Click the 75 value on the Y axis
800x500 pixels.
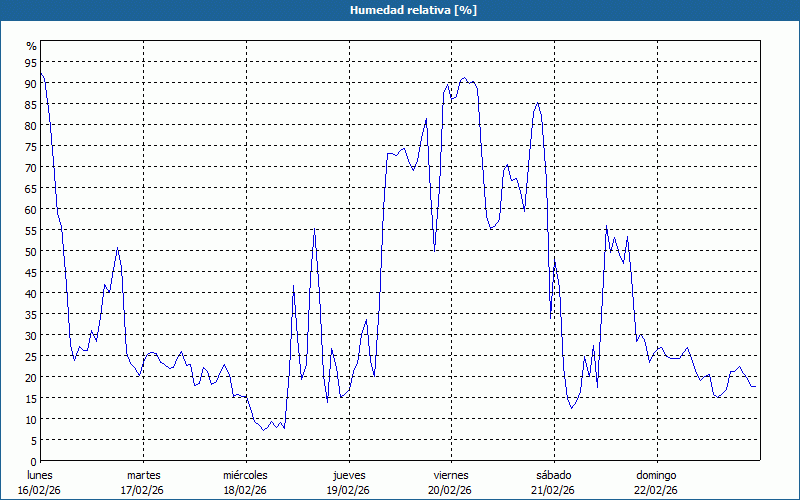click(31, 146)
